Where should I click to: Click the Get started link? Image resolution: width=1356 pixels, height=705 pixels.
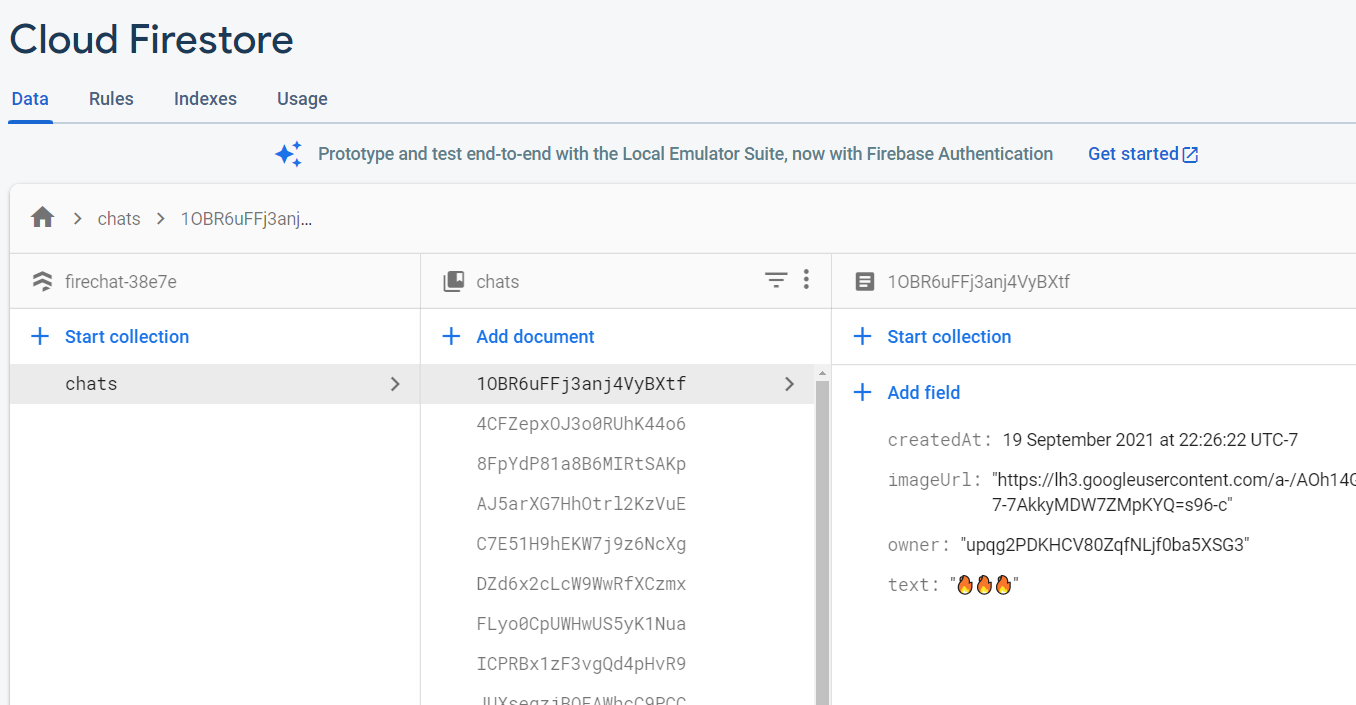pos(1133,153)
